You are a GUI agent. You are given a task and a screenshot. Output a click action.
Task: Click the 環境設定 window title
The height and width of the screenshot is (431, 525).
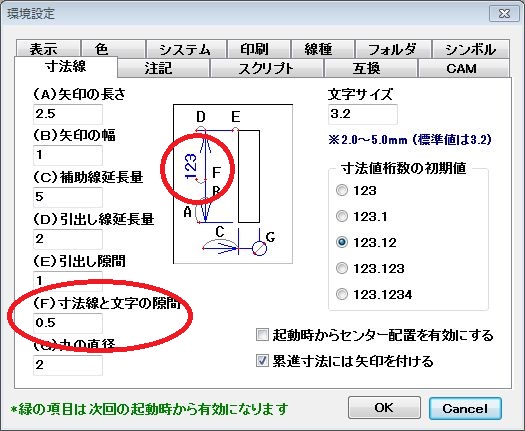[31, 14]
